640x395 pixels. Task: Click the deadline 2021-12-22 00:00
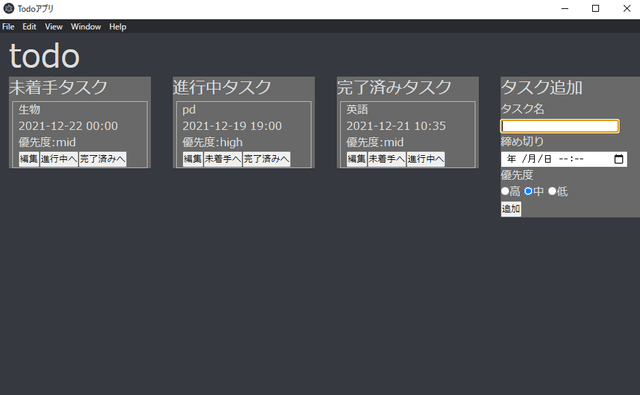(68, 126)
